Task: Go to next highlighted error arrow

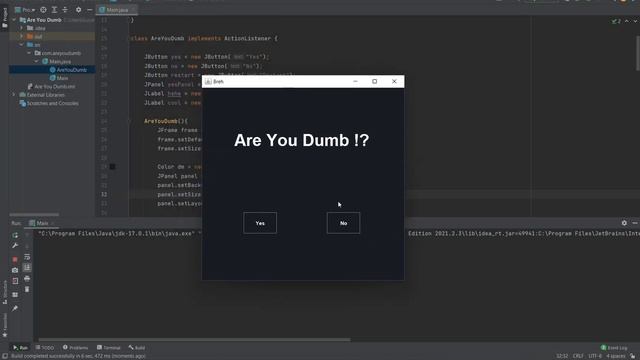Action: (x=635, y=21)
